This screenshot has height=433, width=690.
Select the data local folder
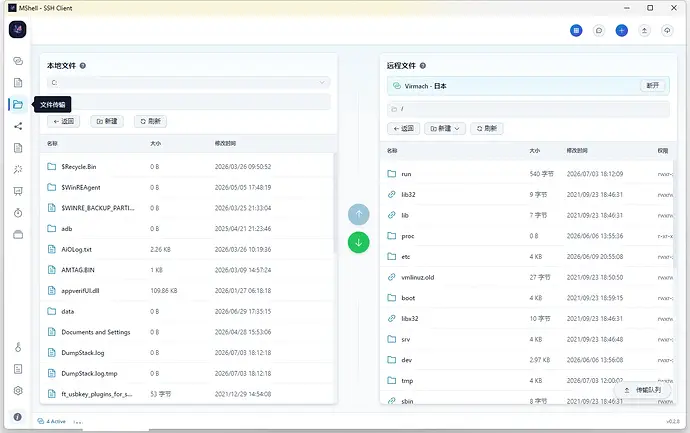pyautogui.click(x=187, y=312)
